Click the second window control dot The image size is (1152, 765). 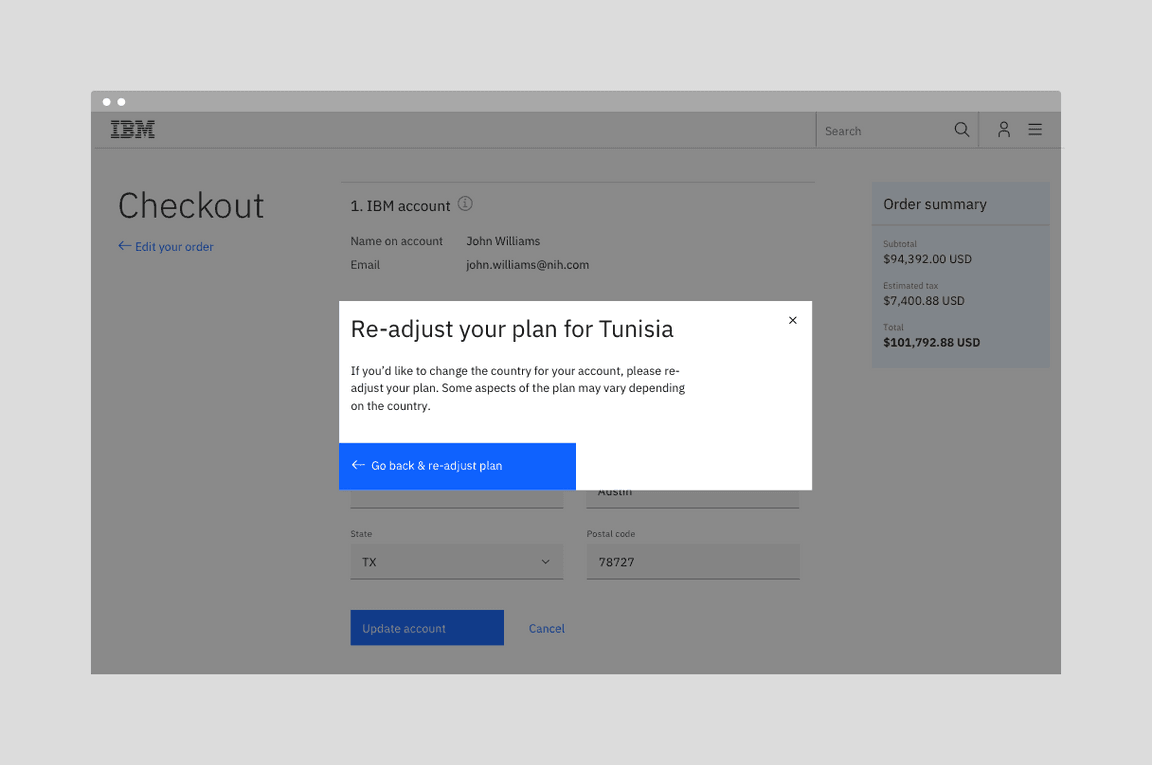coord(122,102)
